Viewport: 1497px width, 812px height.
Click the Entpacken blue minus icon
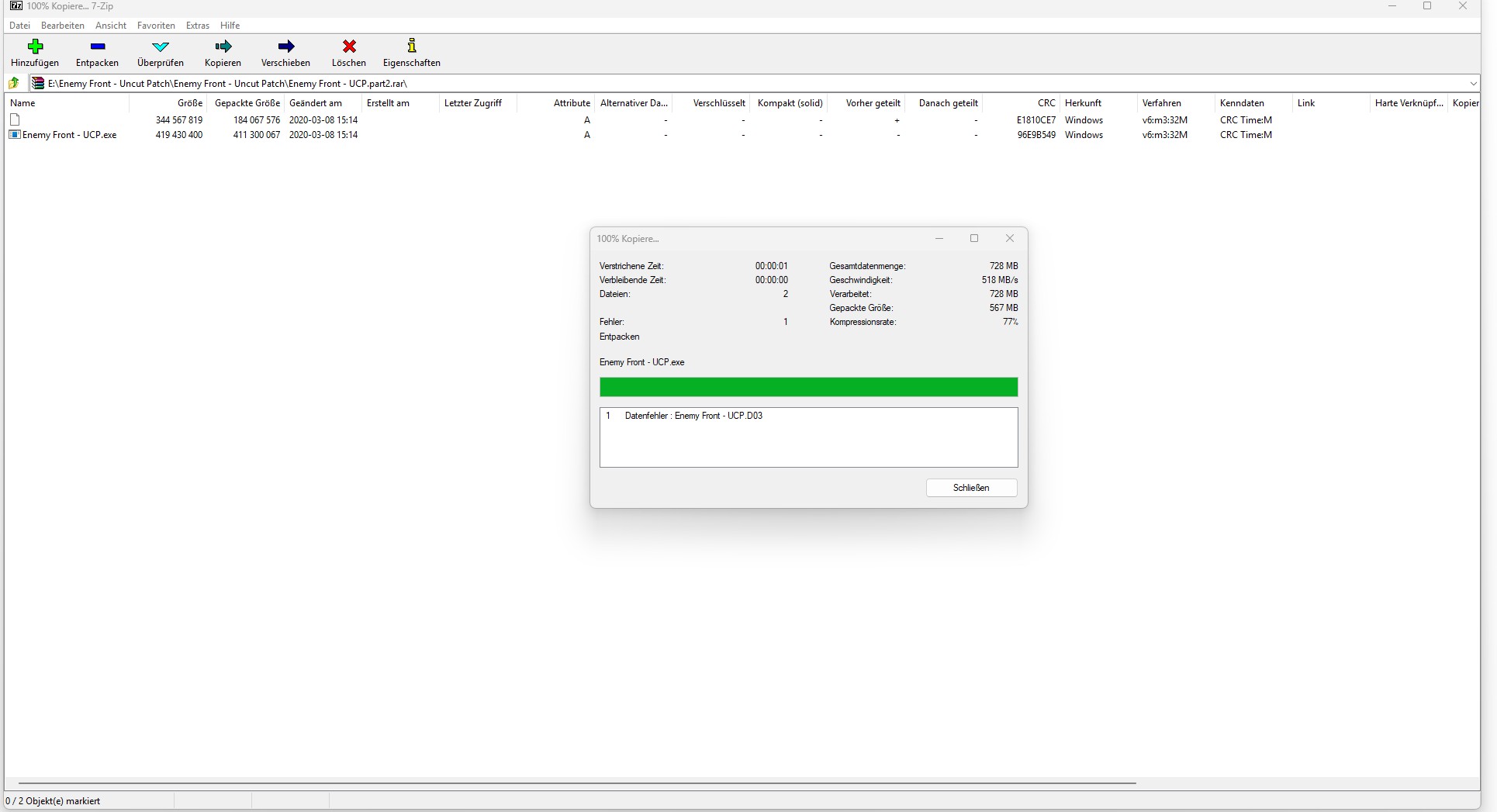[97, 47]
